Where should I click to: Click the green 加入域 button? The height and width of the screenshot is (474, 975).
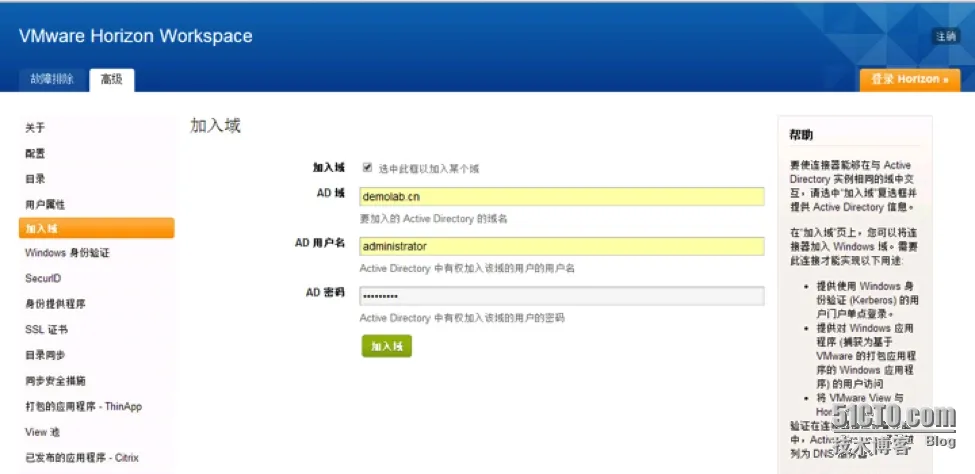click(387, 346)
